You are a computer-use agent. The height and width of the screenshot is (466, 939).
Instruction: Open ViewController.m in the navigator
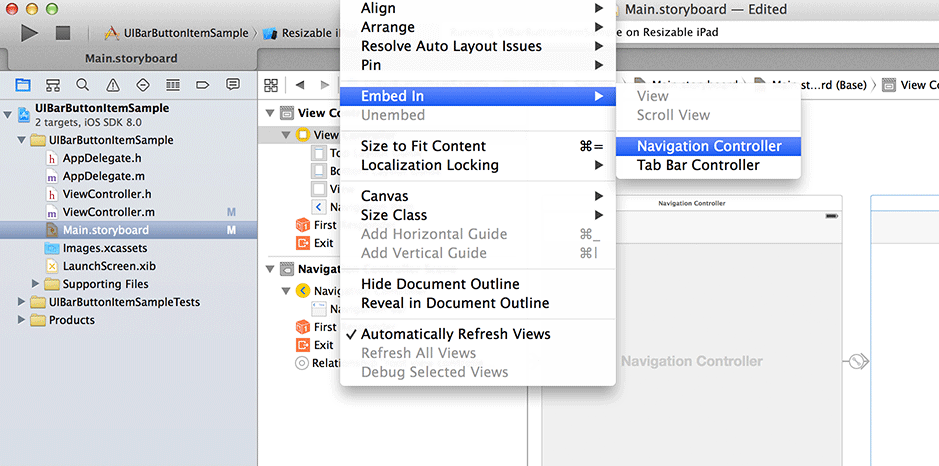108,212
